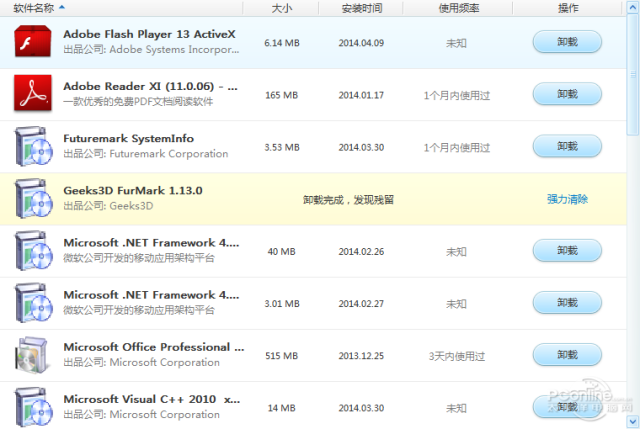This screenshot has height=429, width=640.
Task: Select the Microsoft Office Professional title
Action: point(154,347)
